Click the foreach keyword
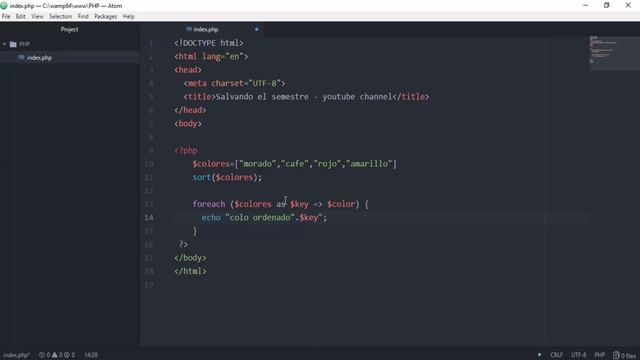640x360 pixels. [x=209, y=204]
